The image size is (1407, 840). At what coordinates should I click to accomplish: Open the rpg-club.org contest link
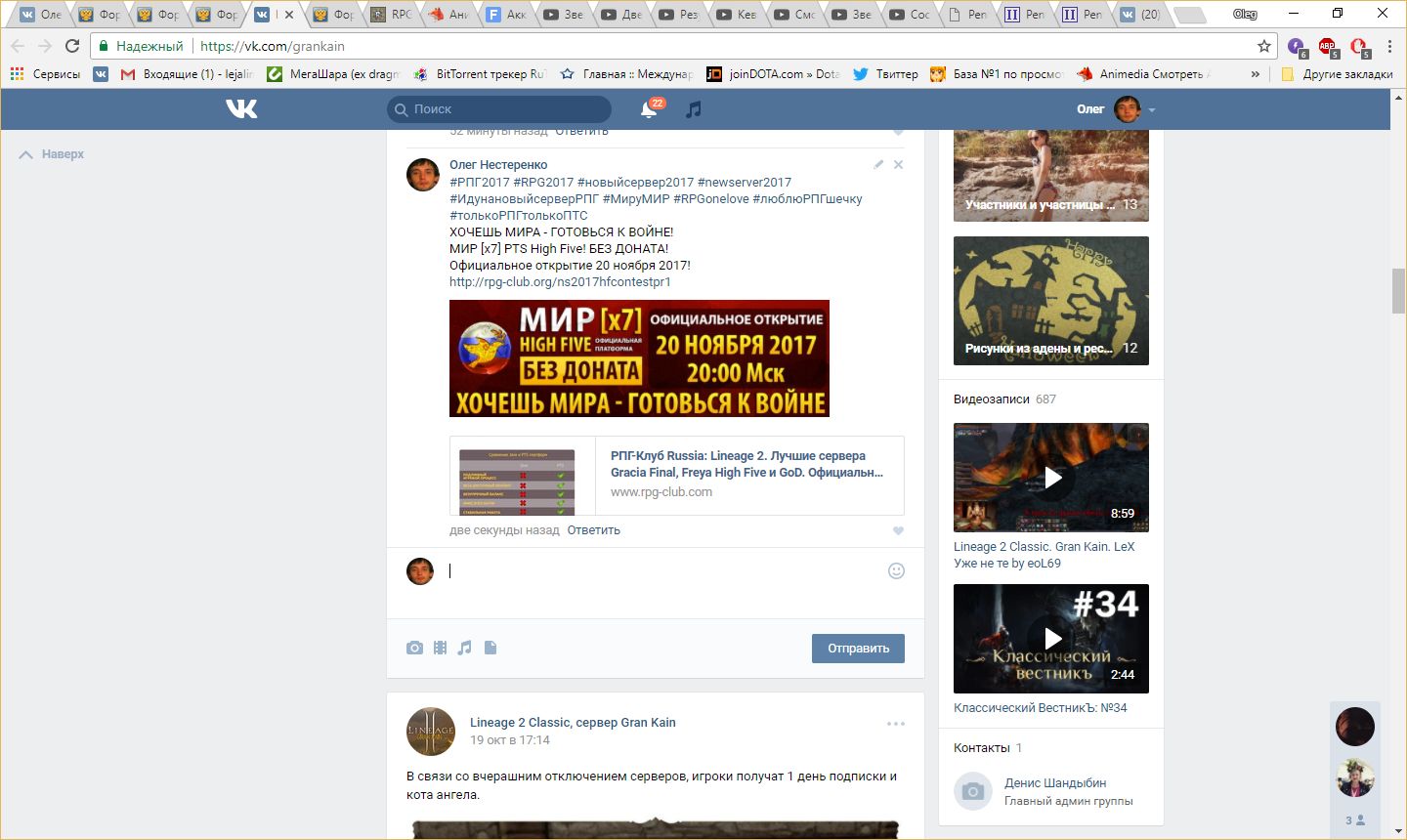[560, 282]
